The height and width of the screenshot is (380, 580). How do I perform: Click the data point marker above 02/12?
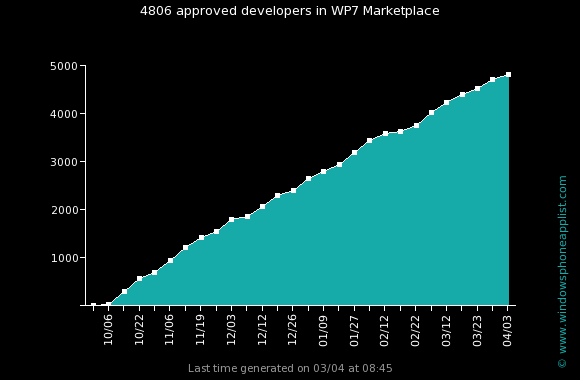pyautogui.click(x=385, y=134)
